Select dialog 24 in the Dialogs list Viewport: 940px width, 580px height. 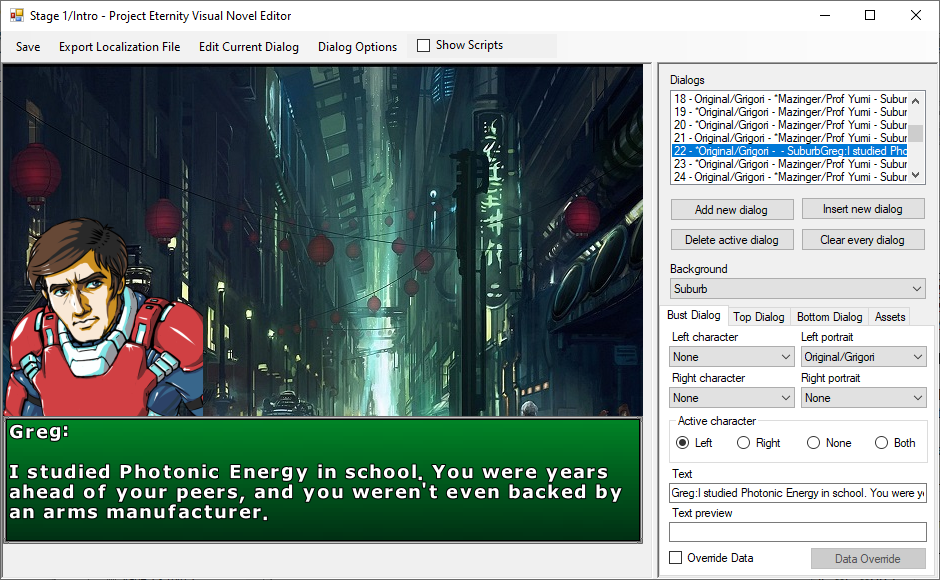(790, 177)
